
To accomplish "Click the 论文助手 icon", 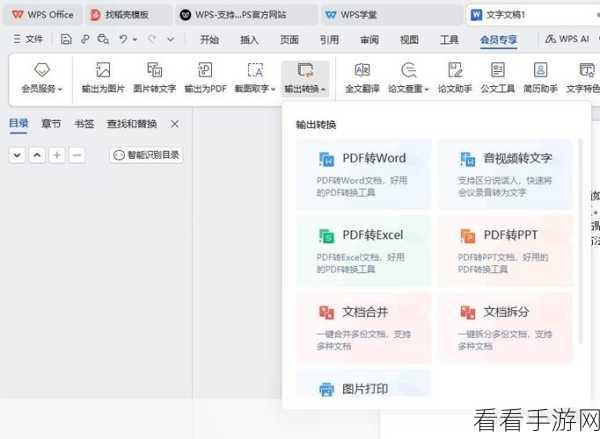I will click(455, 70).
